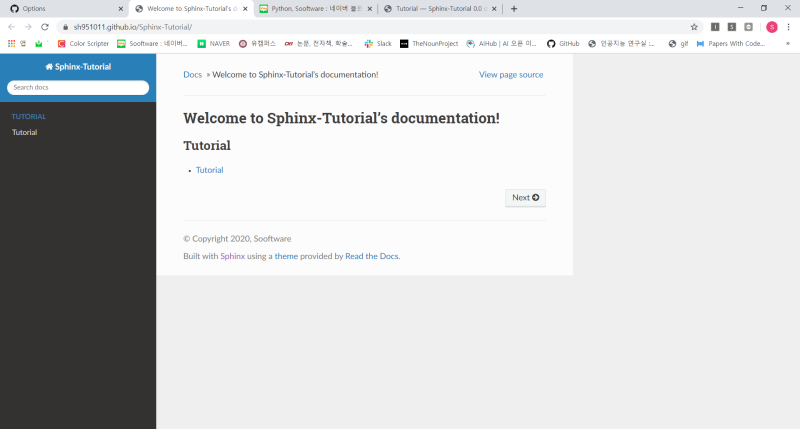The image size is (800, 429).
Task: Click the Next button
Action: click(x=525, y=198)
